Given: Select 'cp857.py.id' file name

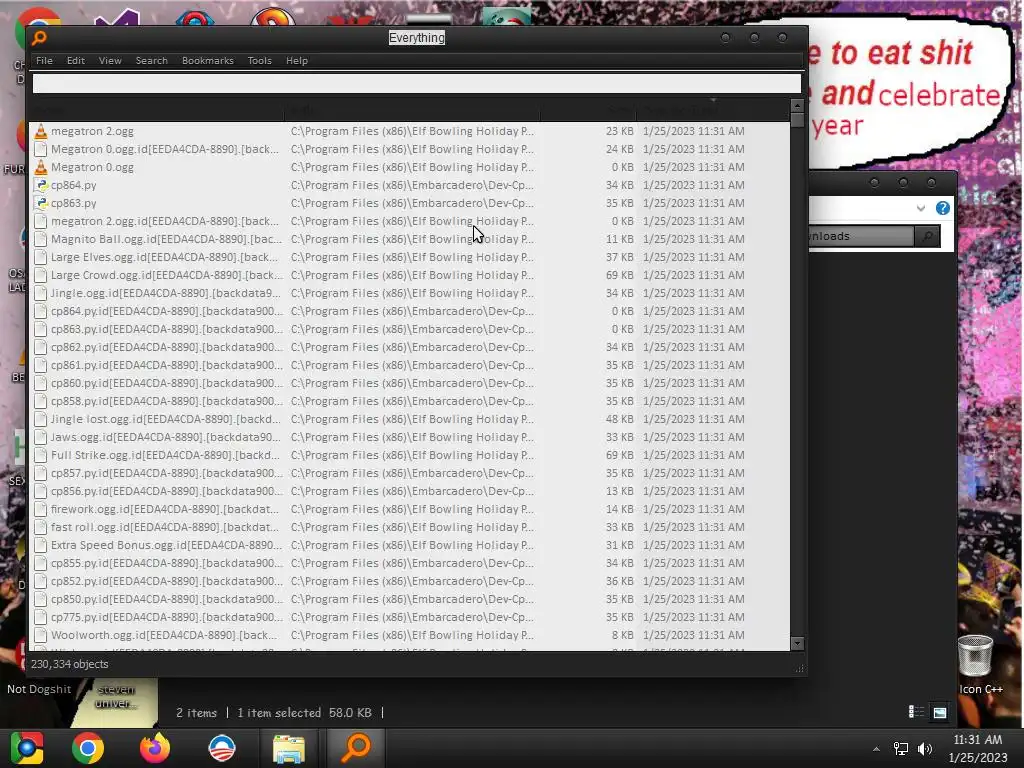Looking at the screenshot, I should pos(167,473).
